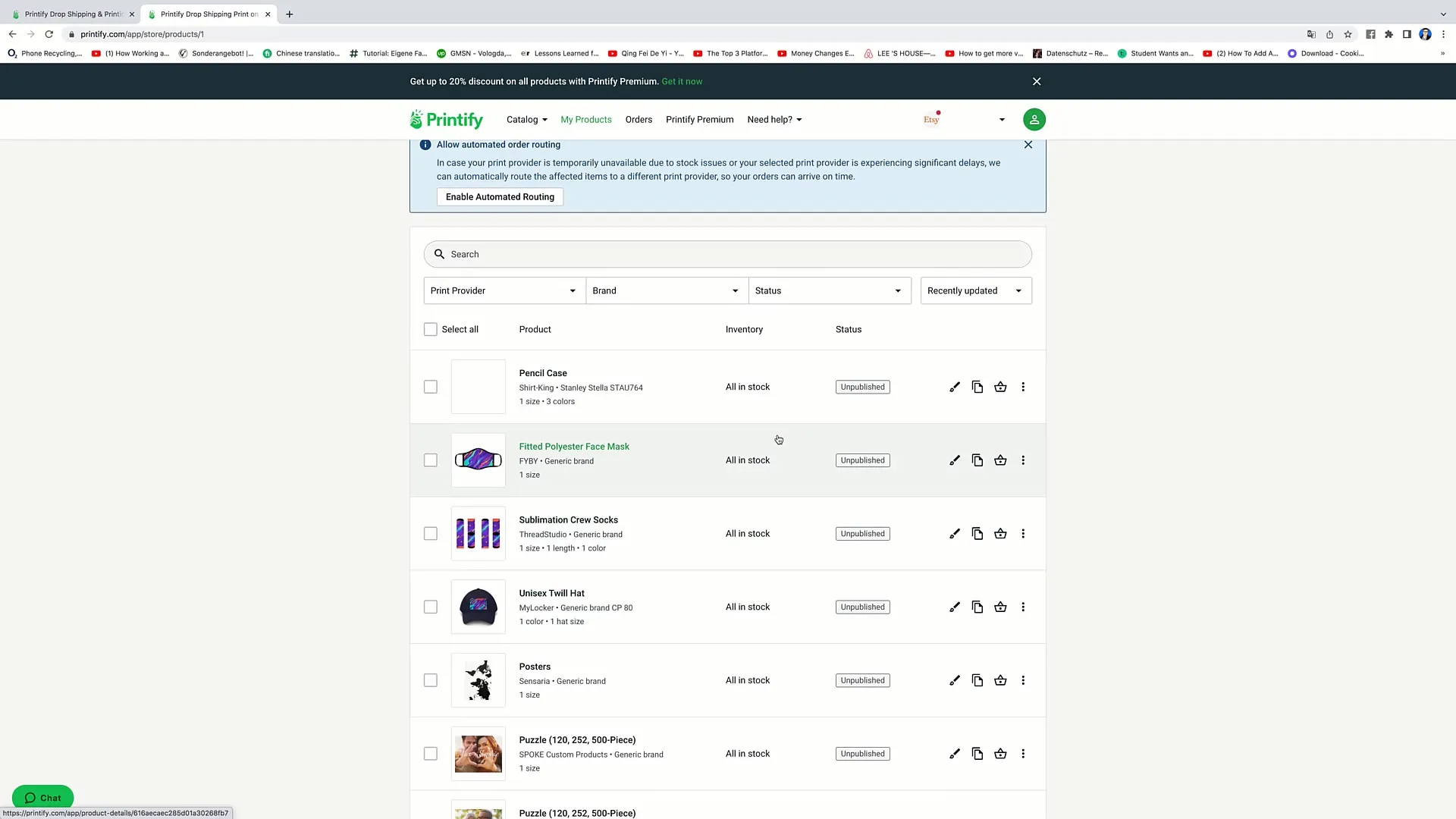Open Printify Premium page
This screenshot has height=819, width=1456.
tap(699, 120)
